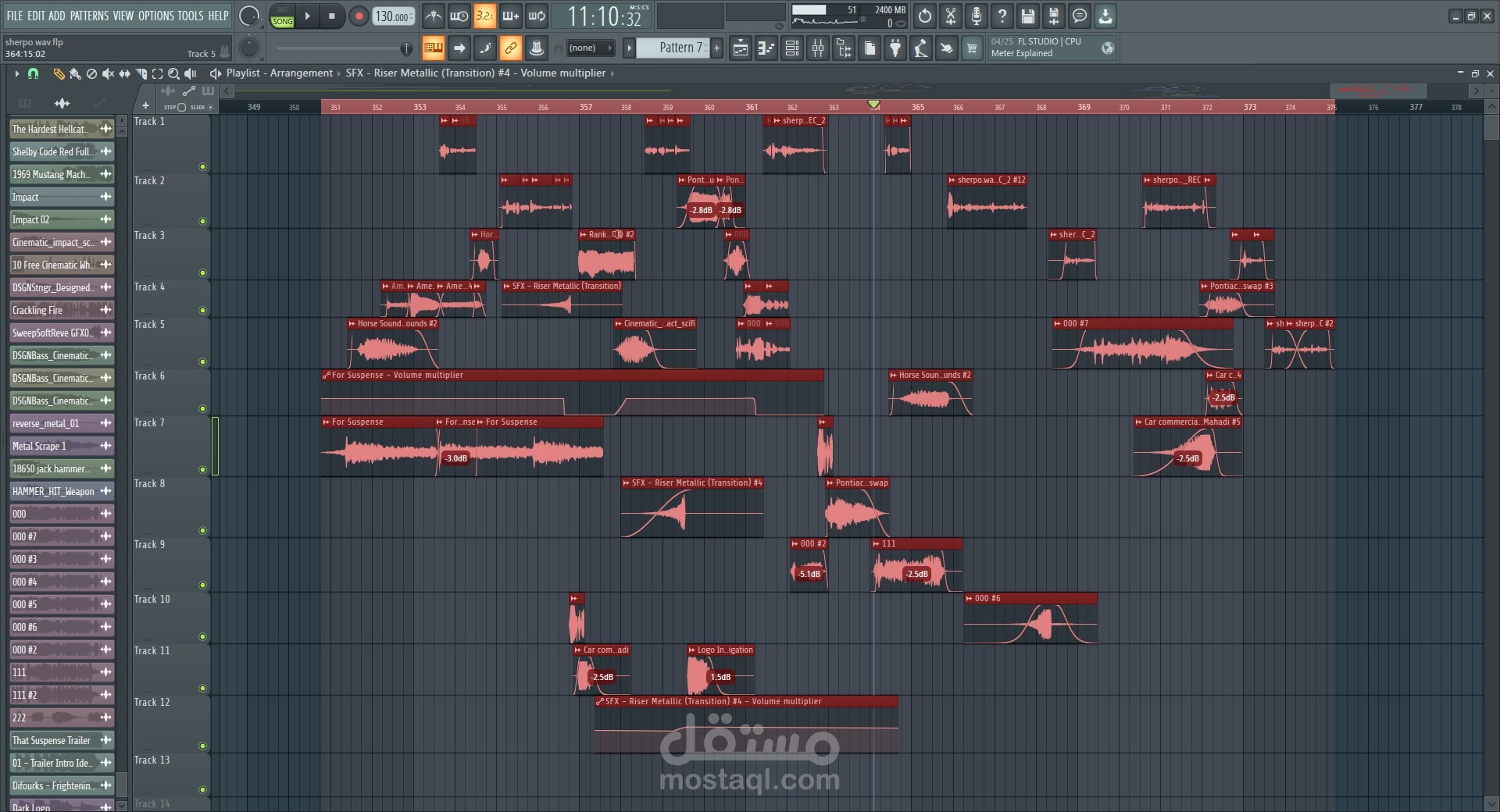Mute Track 5 using its green LED
Viewport: 1500px width, 812px height.
tap(202, 361)
